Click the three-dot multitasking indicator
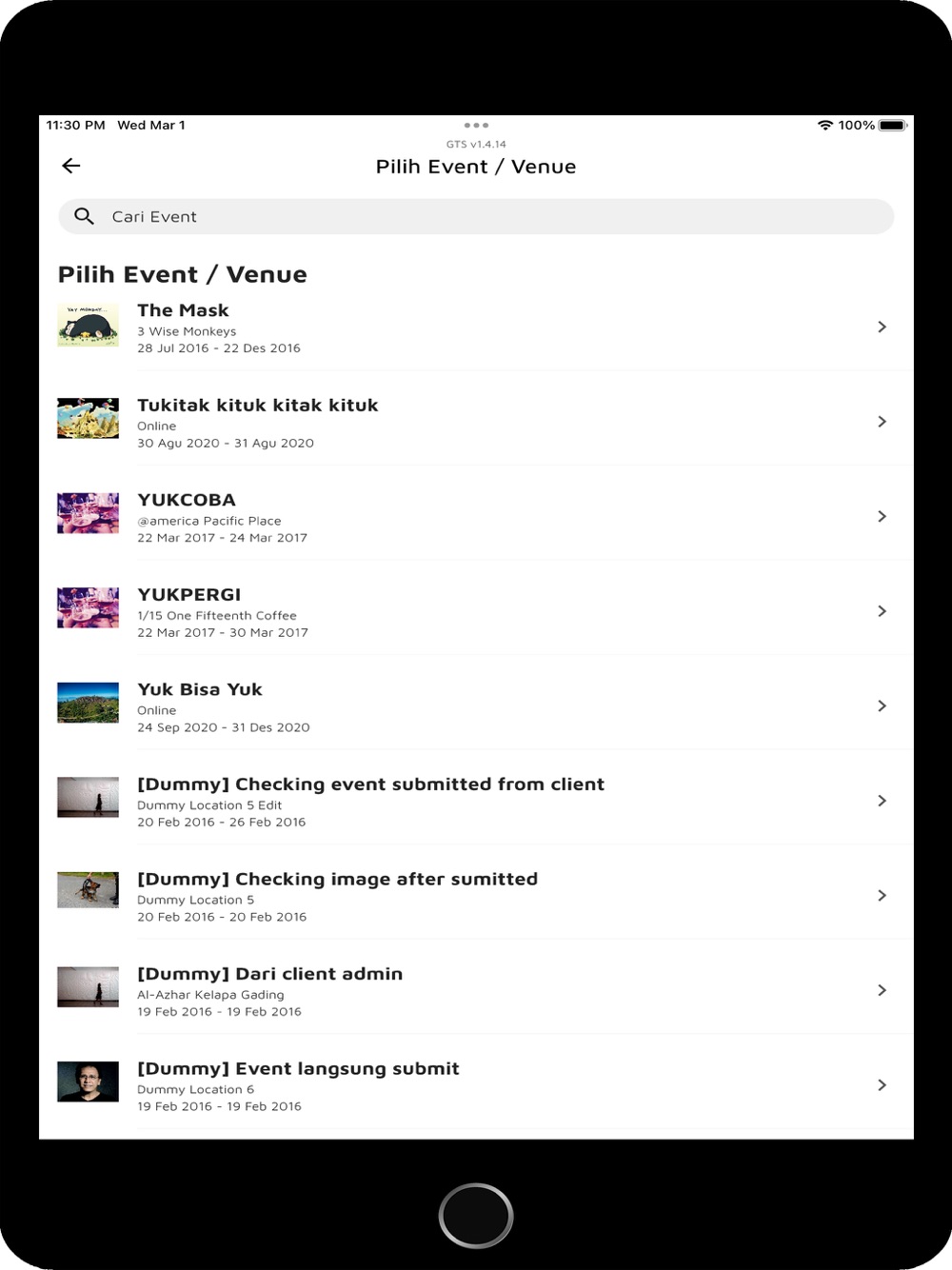952x1270 pixels. click(476, 126)
